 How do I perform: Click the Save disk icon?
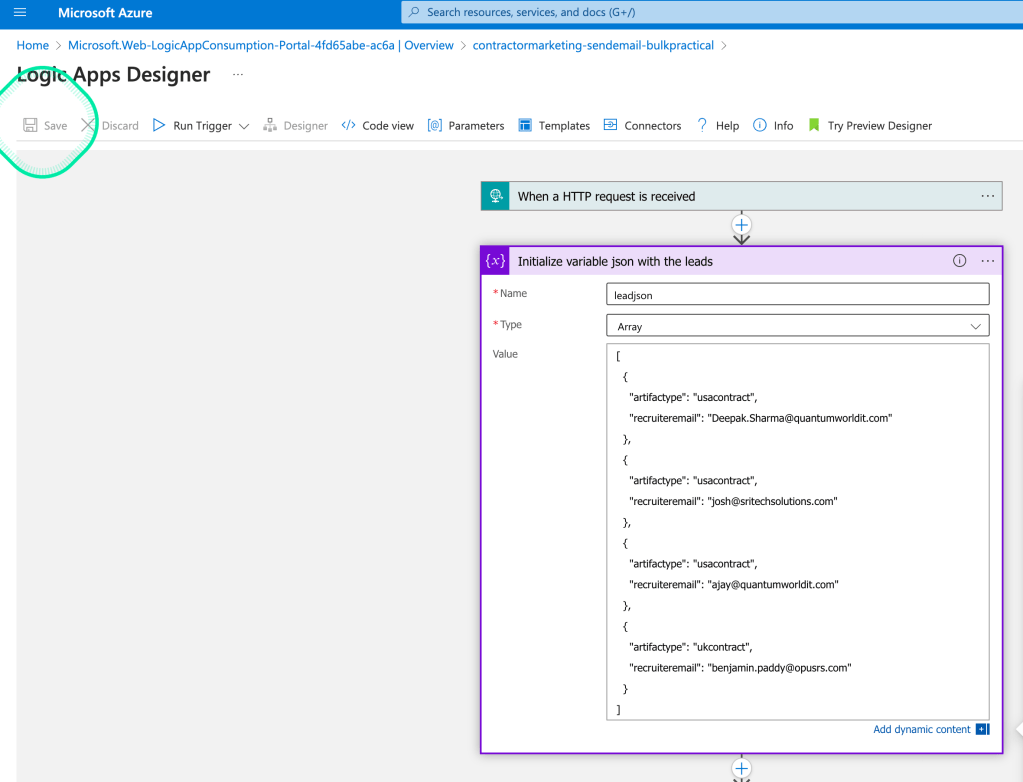(30, 125)
